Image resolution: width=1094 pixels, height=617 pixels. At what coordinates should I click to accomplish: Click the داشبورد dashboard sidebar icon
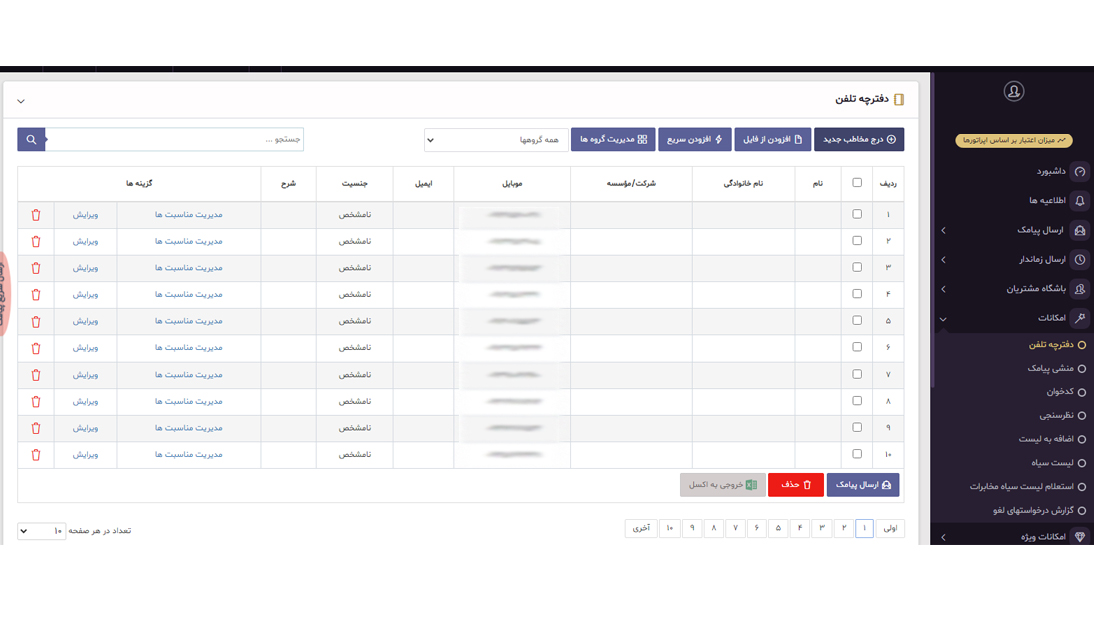point(1079,172)
